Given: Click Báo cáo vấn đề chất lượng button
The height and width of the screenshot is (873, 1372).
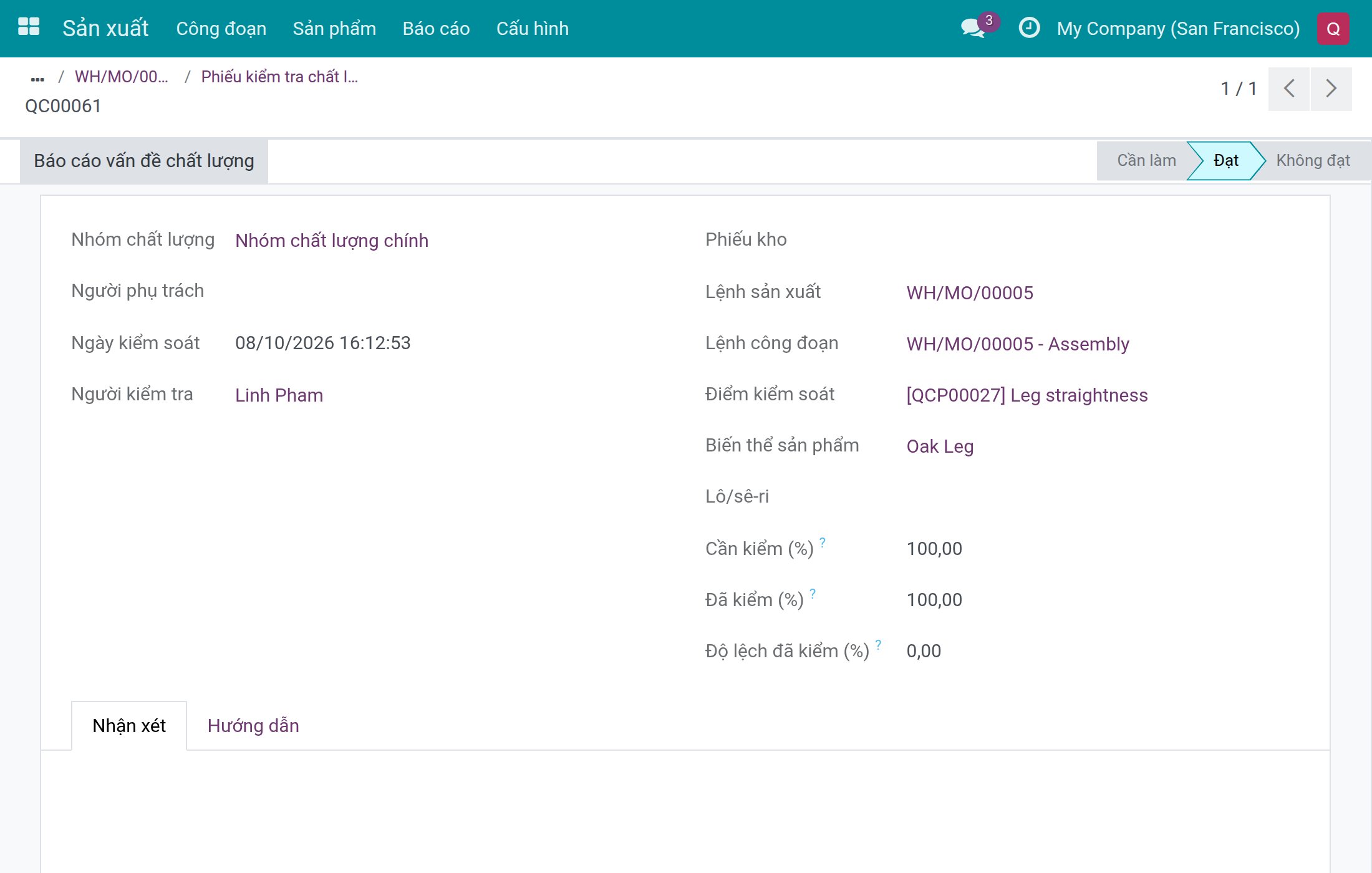Looking at the screenshot, I should point(144,161).
